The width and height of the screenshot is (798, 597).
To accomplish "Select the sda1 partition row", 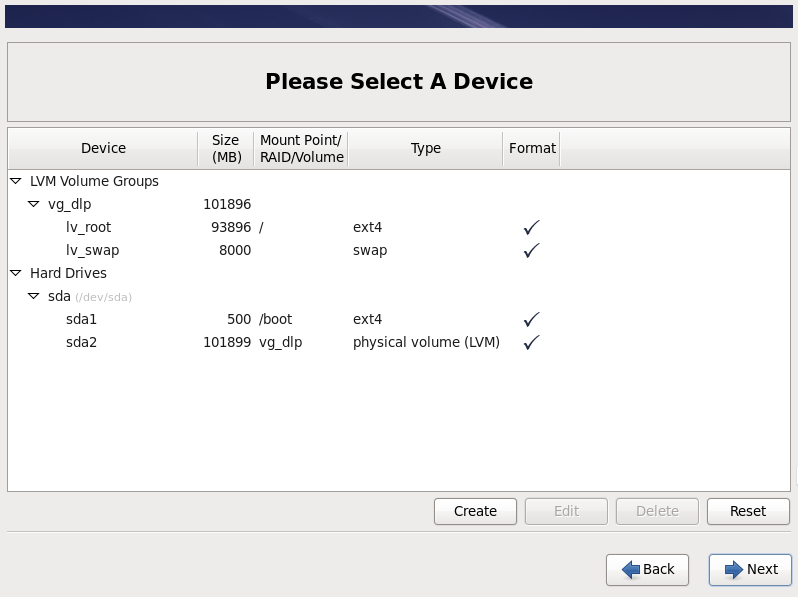I will (x=399, y=319).
